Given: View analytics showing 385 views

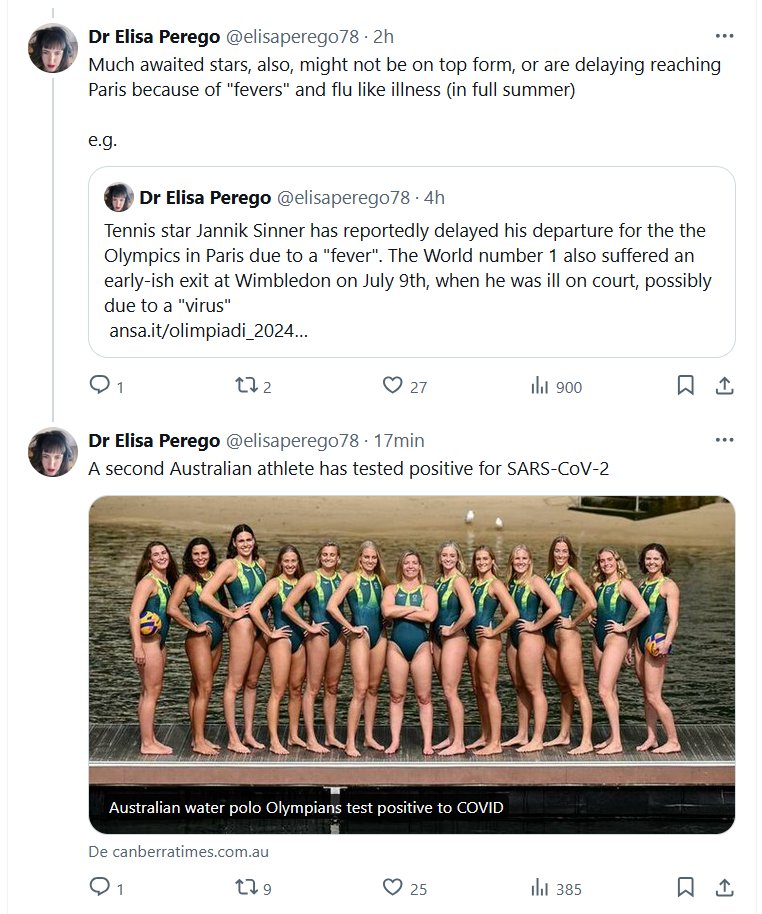Looking at the screenshot, I should coord(539,887).
